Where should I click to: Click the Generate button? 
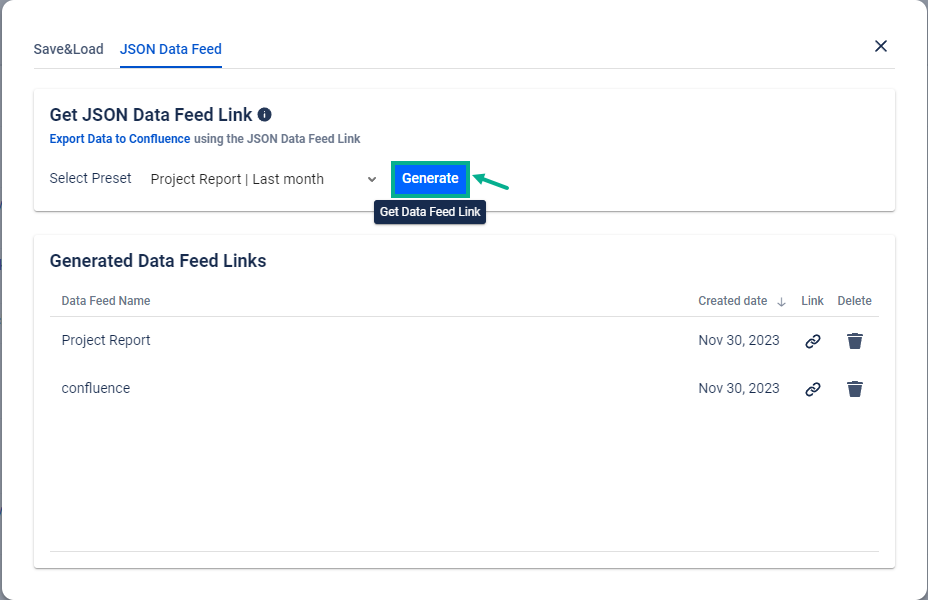click(x=430, y=178)
